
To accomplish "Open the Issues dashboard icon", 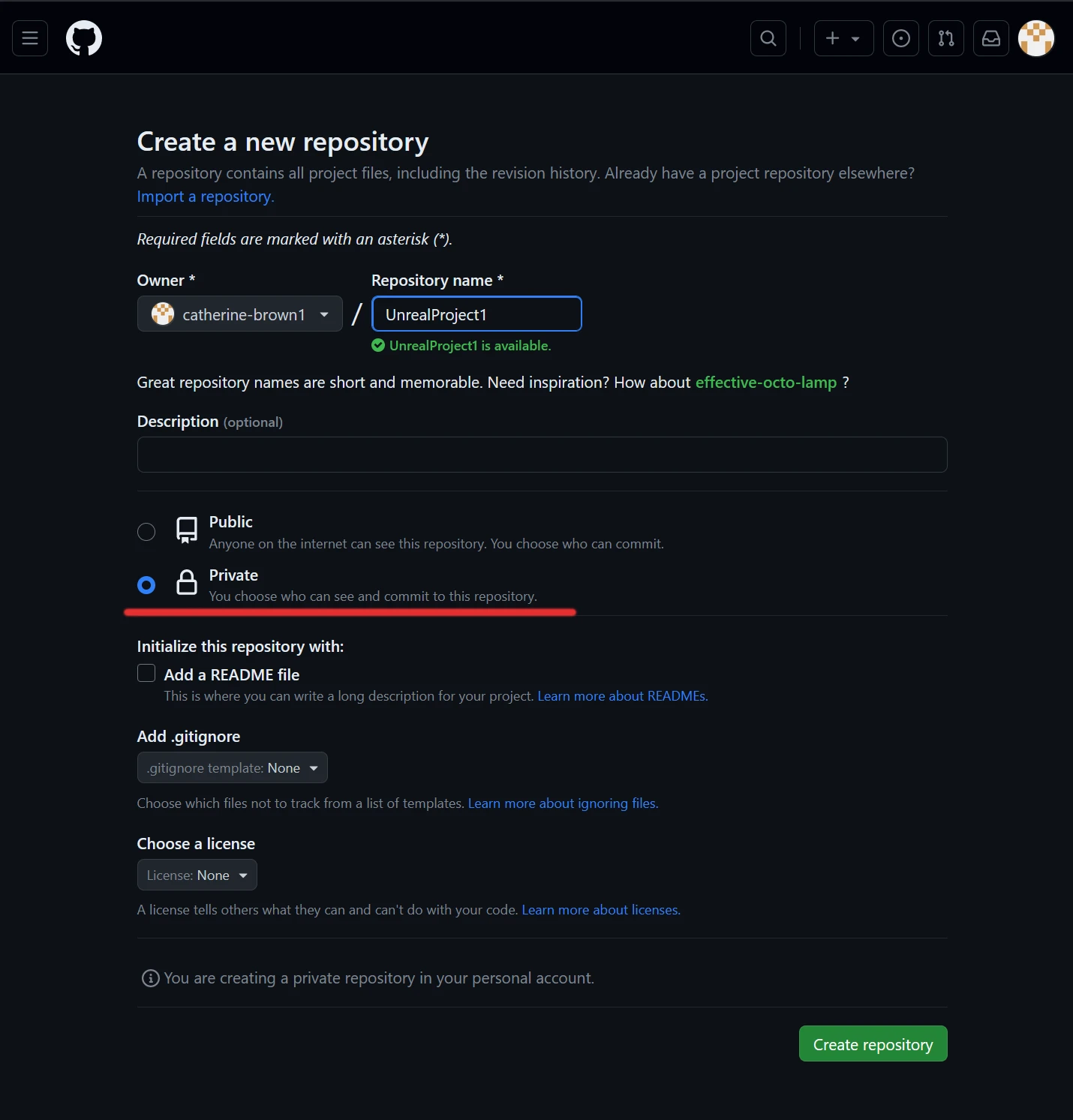I will [900, 38].
